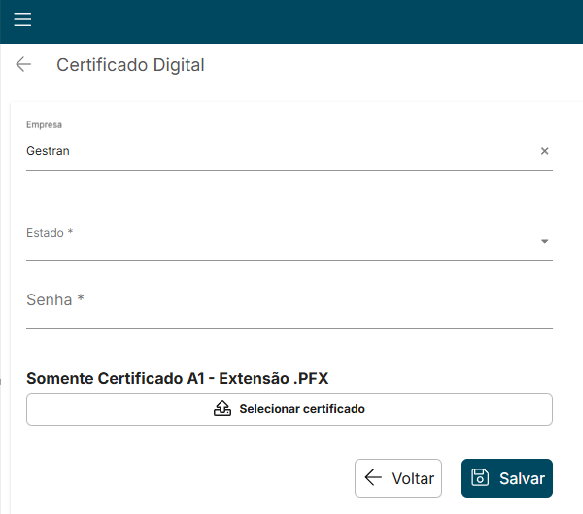Image resolution: width=583 pixels, height=514 pixels.
Task: Select the Selecionar certificado button
Action: [x=289, y=409]
